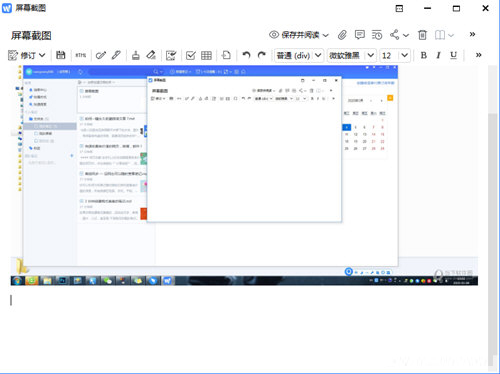Click the vertical scrollbar on the right
The image size is (500, 374).
493,240
